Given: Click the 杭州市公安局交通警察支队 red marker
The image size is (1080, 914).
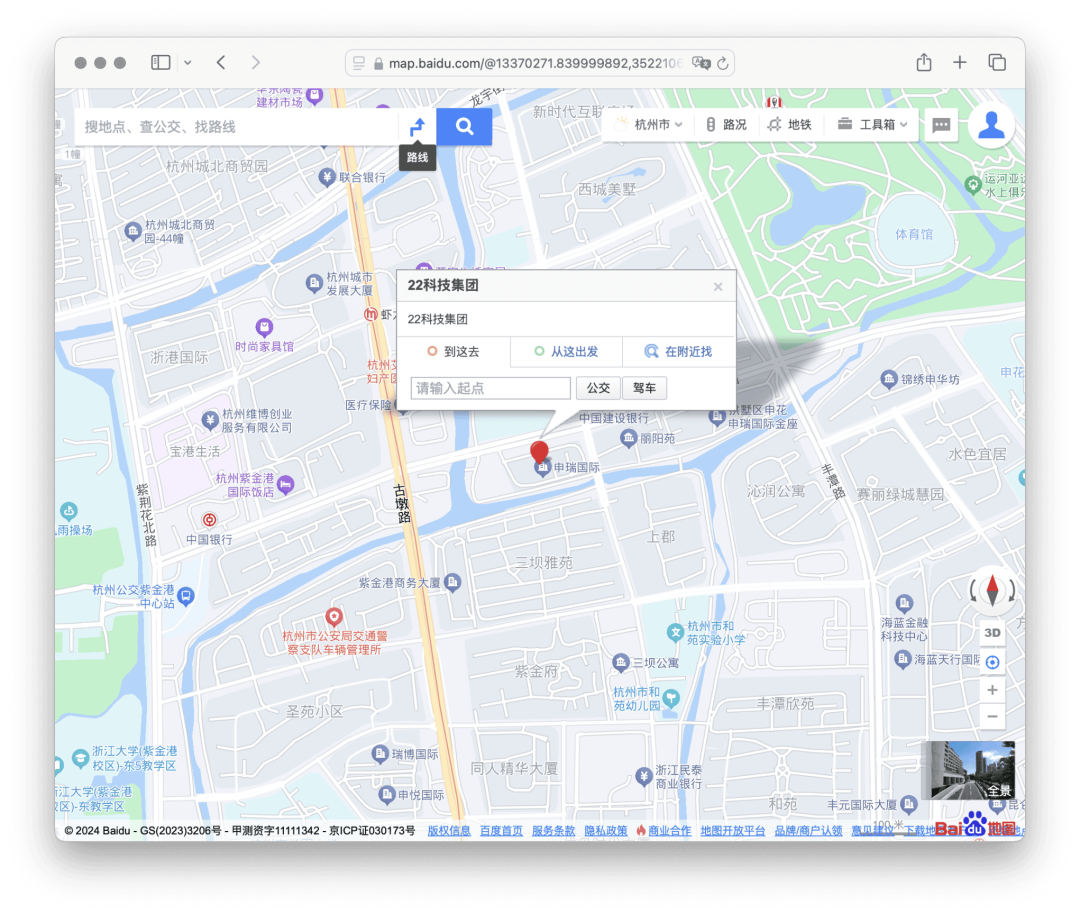Looking at the screenshot, I should [x=334, y=616].
